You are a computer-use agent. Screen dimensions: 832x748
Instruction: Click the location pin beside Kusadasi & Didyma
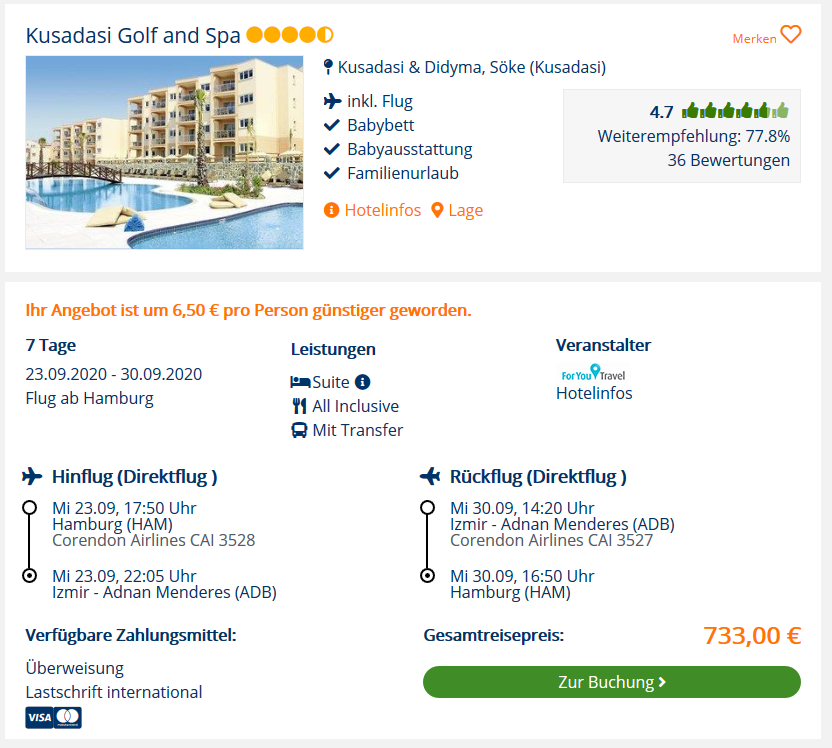point(328,67)
